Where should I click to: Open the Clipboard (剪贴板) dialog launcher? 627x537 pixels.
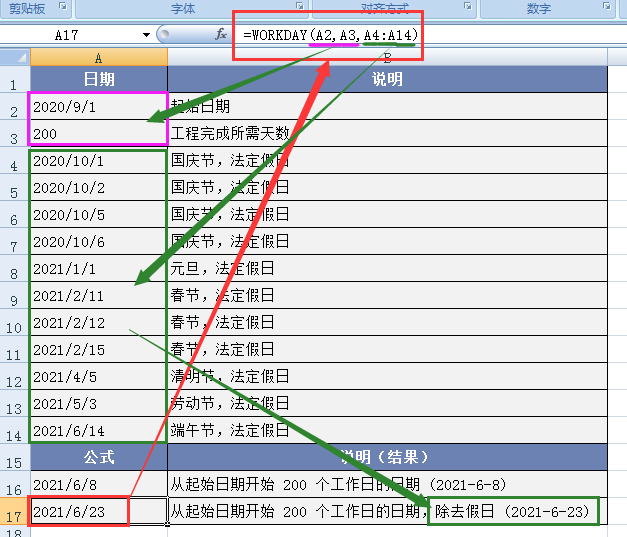(x=63, y=6)
